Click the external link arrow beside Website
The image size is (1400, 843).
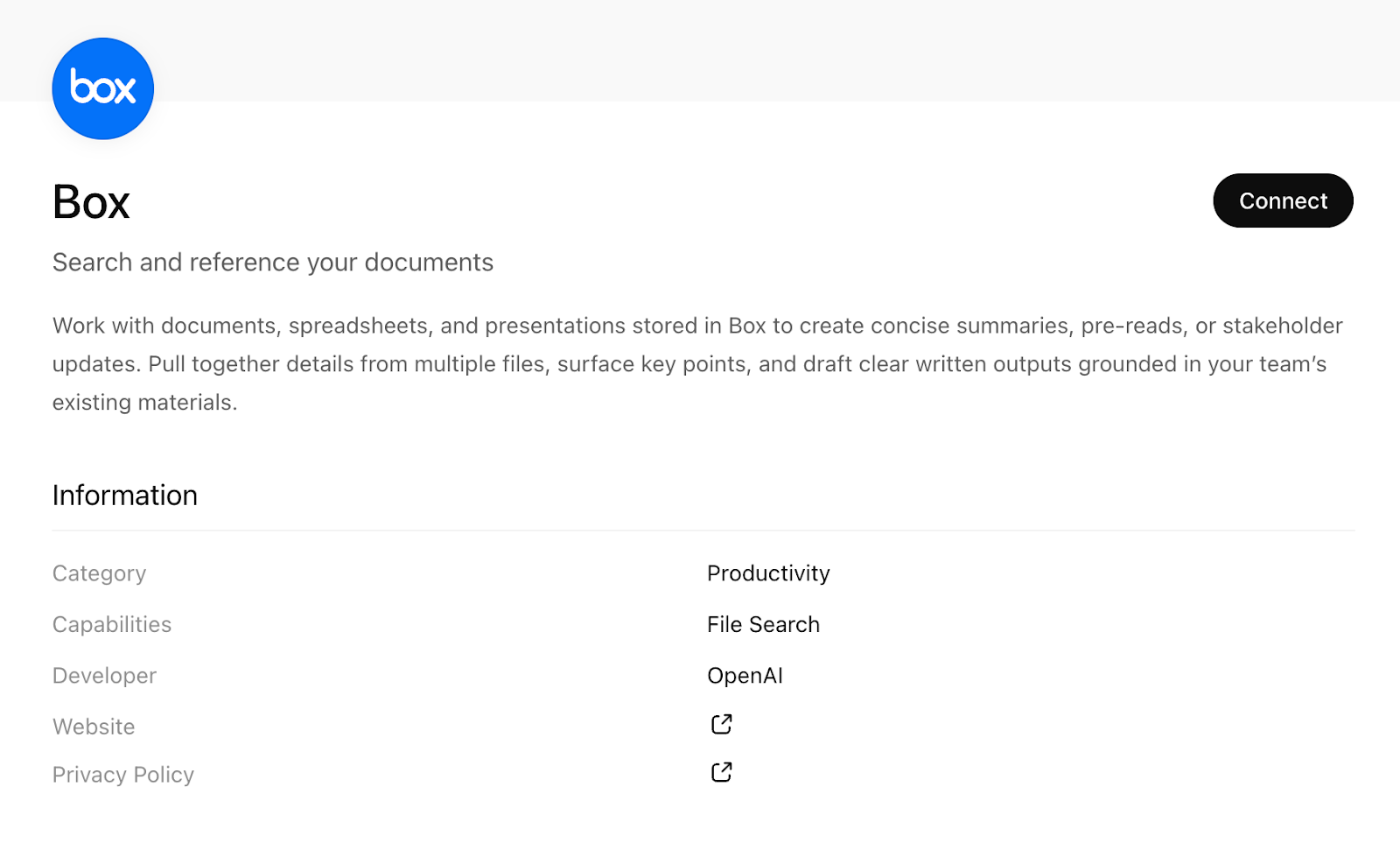720,724
